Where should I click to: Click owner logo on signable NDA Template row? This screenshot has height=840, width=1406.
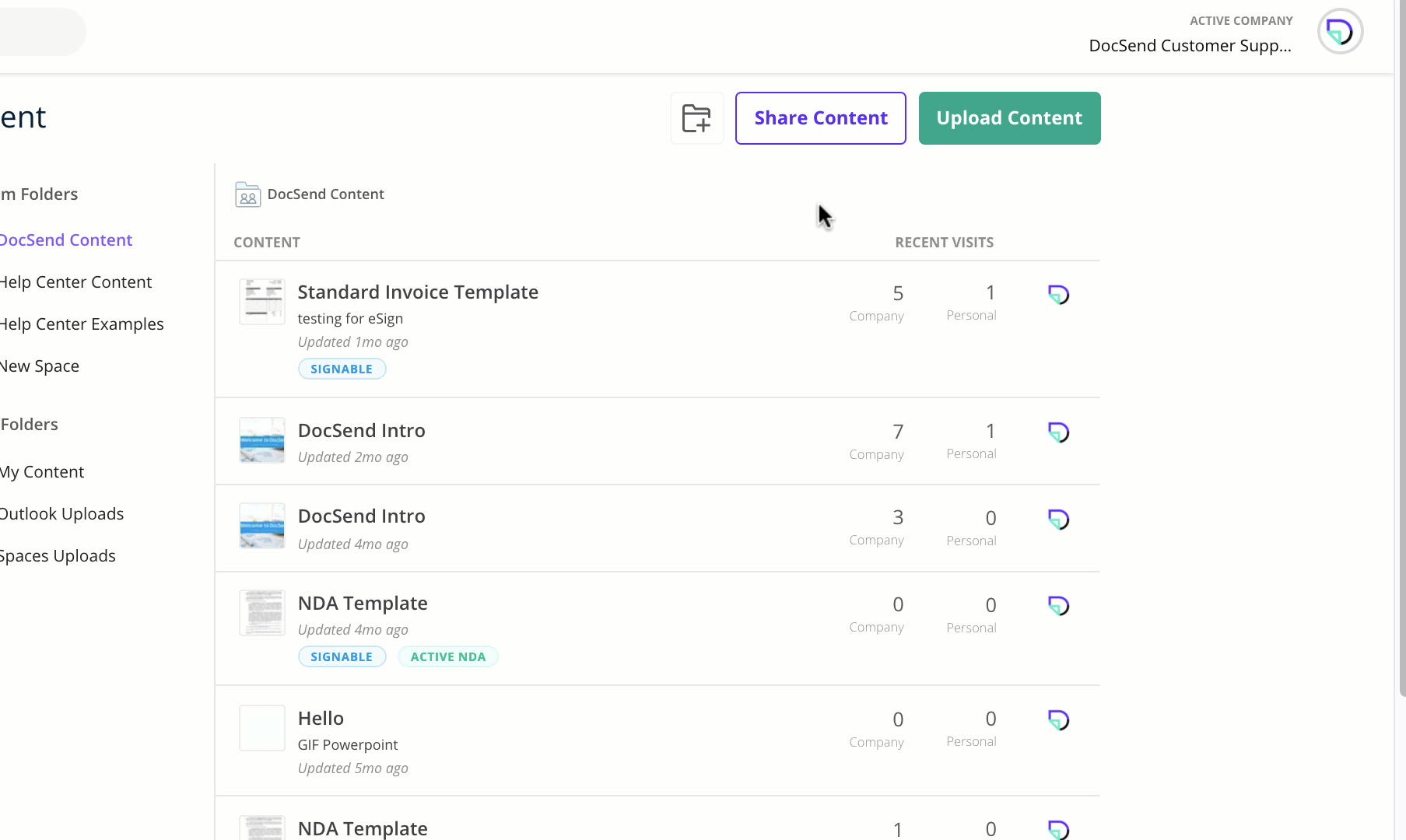click(x=1058, y=606)
